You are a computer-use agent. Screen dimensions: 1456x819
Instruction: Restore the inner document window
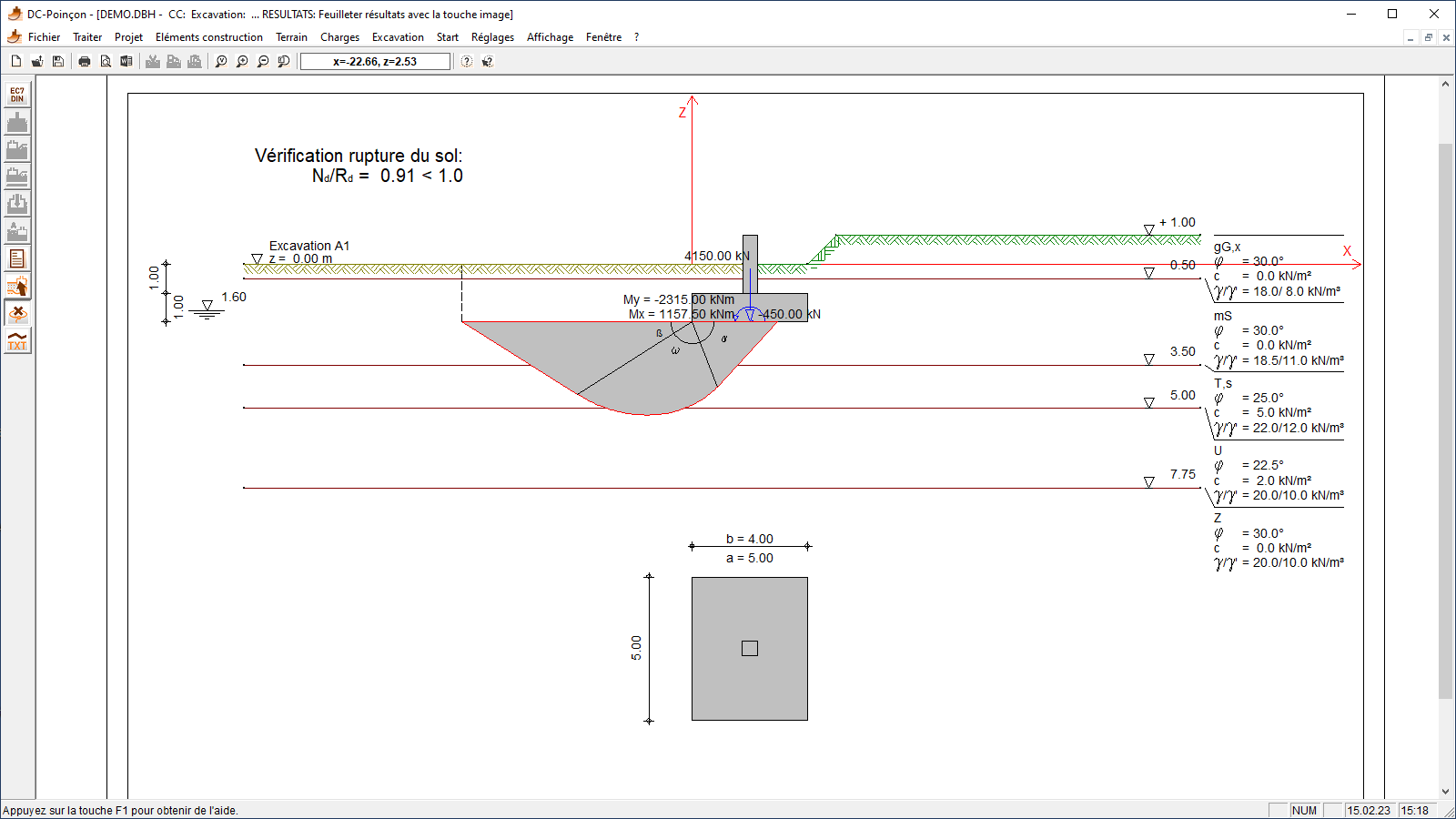coord(1429,37)
